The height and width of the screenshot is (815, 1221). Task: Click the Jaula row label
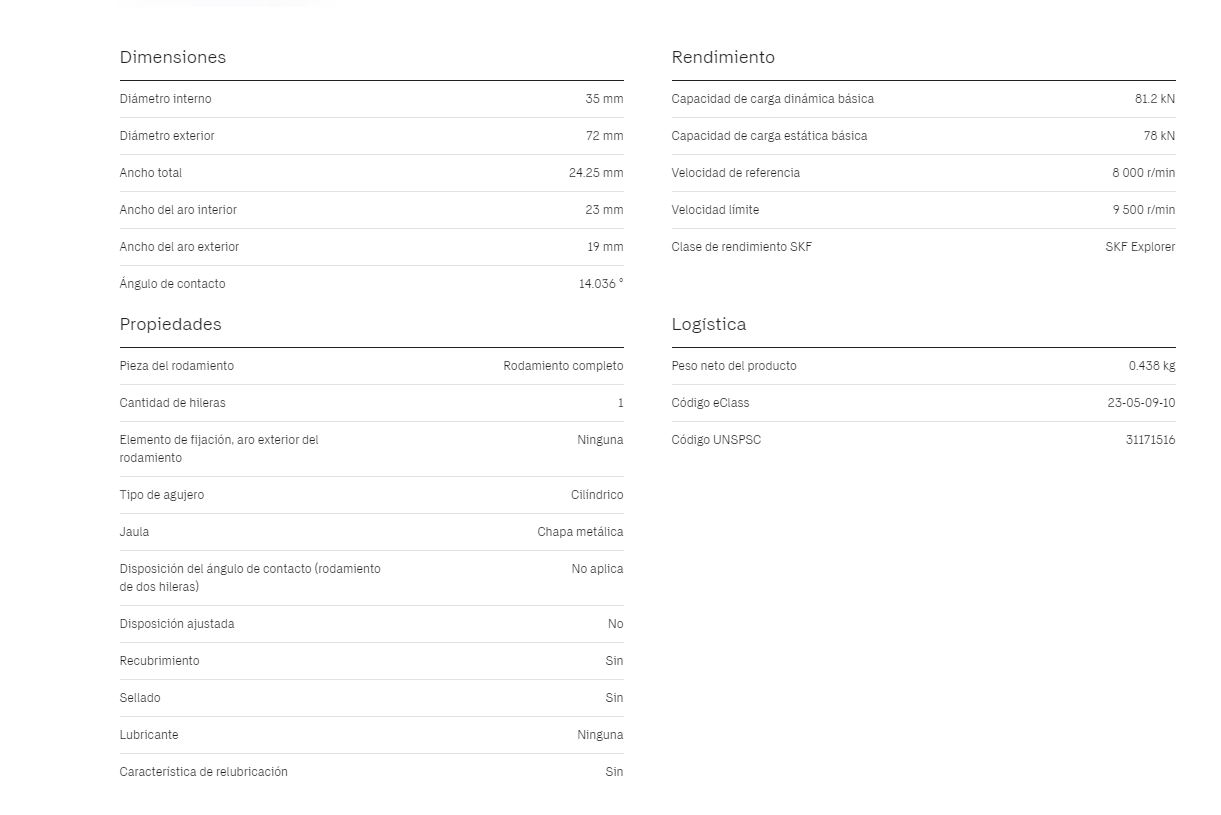coord(135,532)
